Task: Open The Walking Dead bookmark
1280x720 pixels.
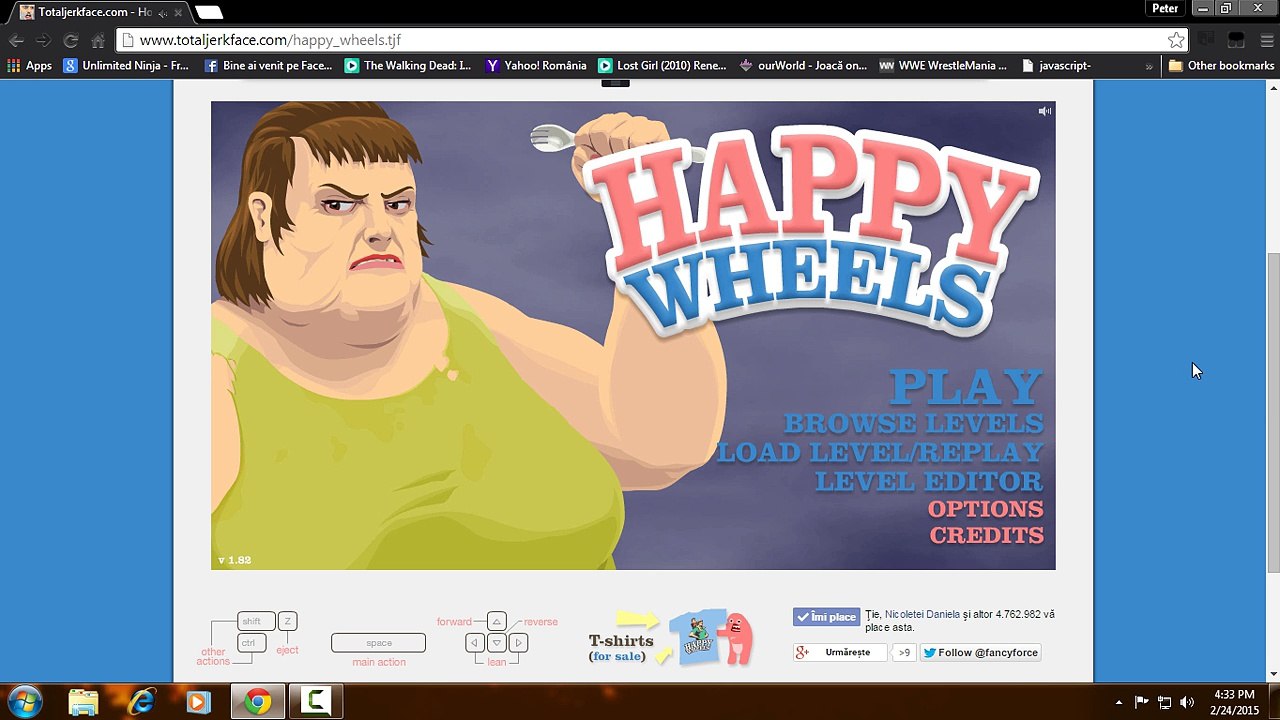Action: coord(408,66)
